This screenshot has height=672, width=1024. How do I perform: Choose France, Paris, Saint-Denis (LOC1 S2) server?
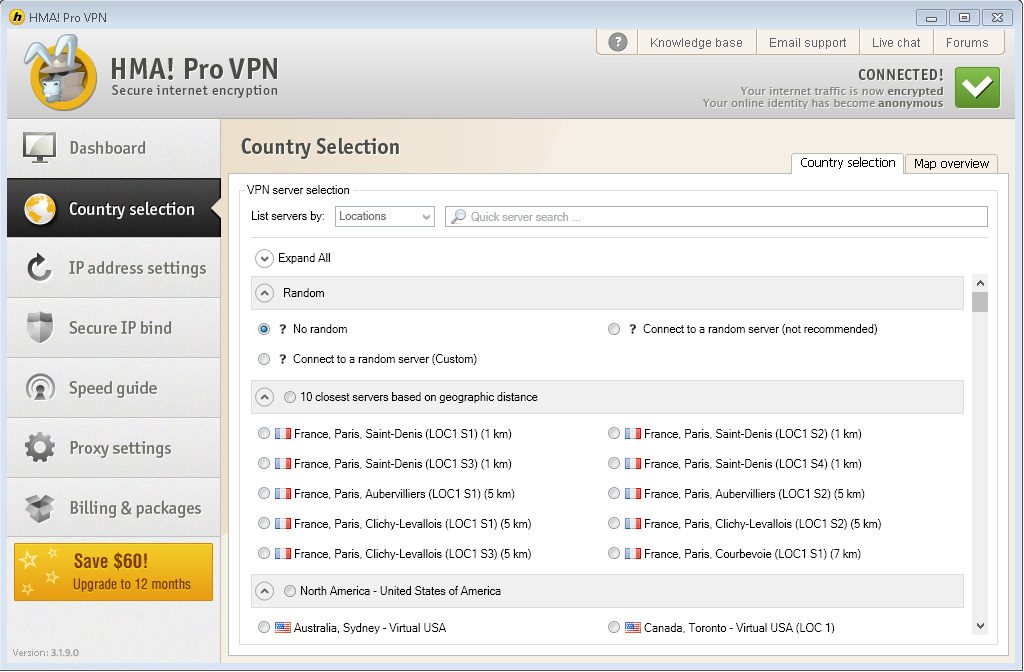614,434
